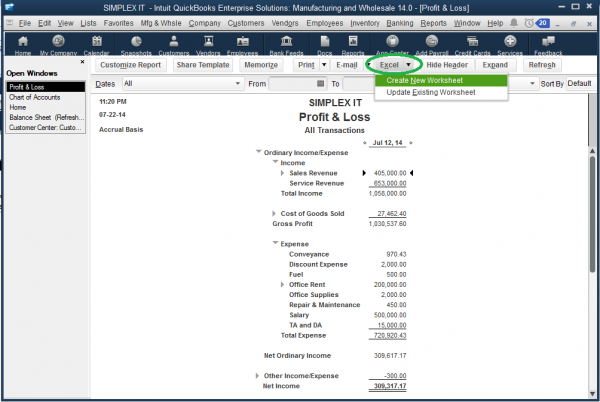The height and width of the screenshot is (402, 600).
Task: Click the Memorize button
Action: pyautogui.click(x=261, y=65)
